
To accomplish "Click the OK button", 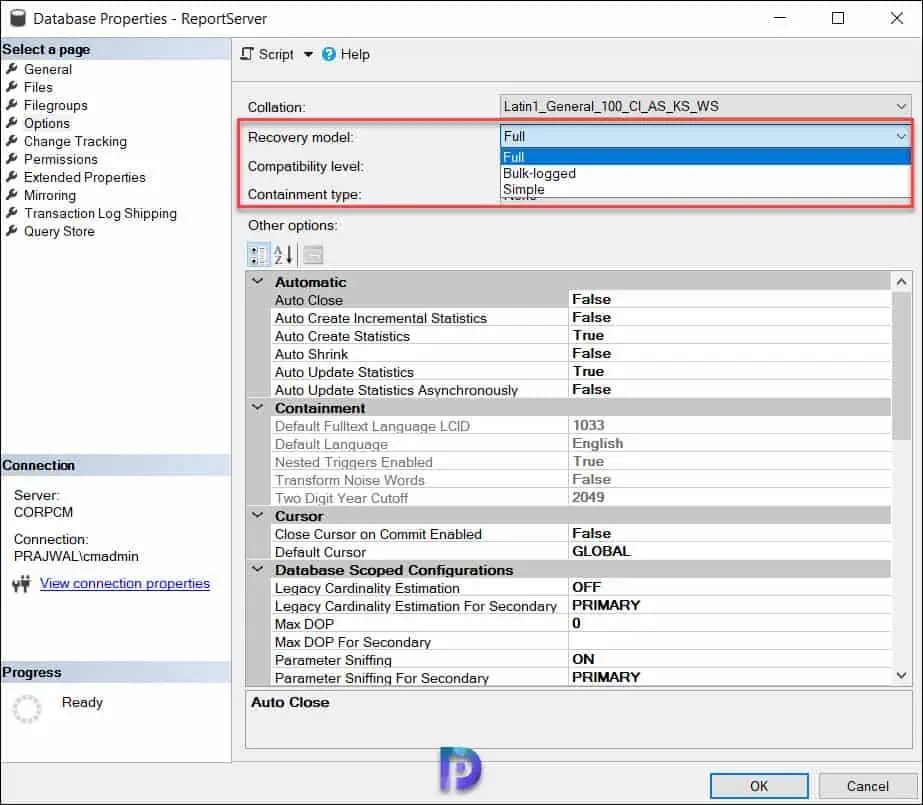I will click(x=758, y=785).
